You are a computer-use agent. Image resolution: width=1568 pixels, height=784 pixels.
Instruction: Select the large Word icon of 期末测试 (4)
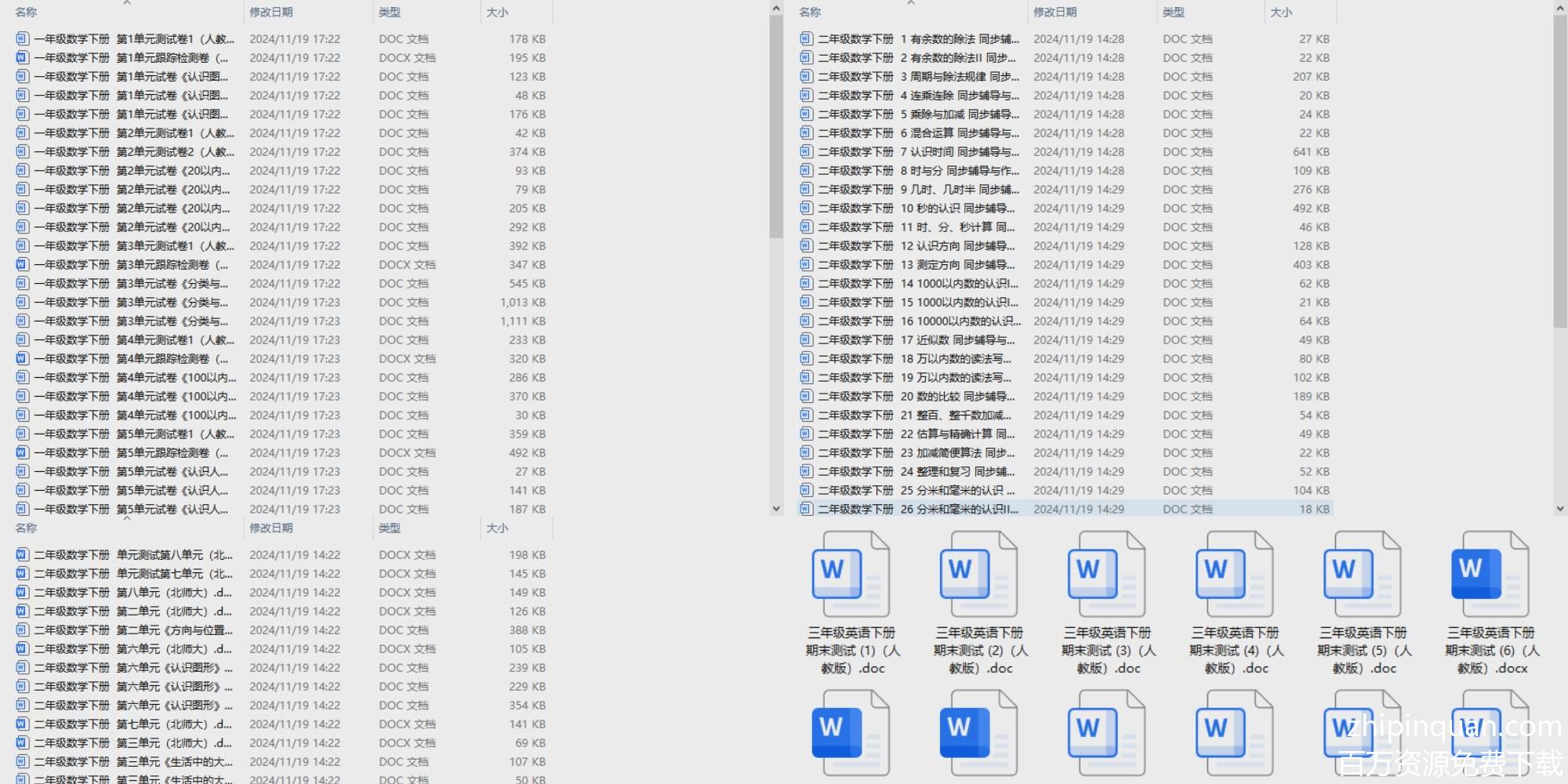coord(1235,574)
